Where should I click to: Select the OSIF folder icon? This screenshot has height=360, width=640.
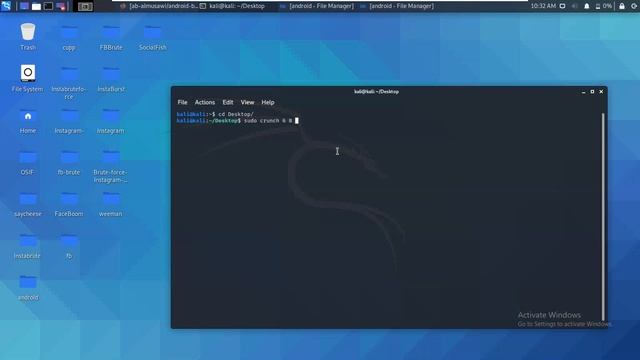[x=27, y=162]
